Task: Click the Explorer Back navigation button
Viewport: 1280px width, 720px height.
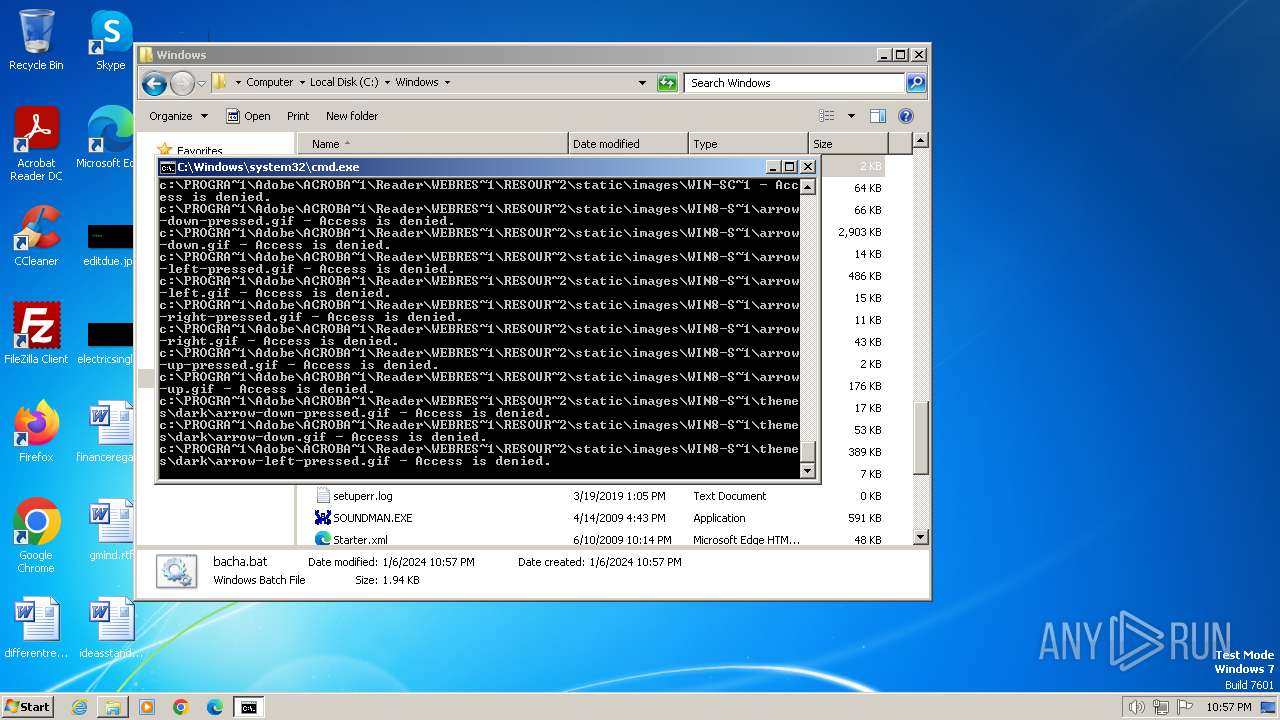Action: click(154, 83)
